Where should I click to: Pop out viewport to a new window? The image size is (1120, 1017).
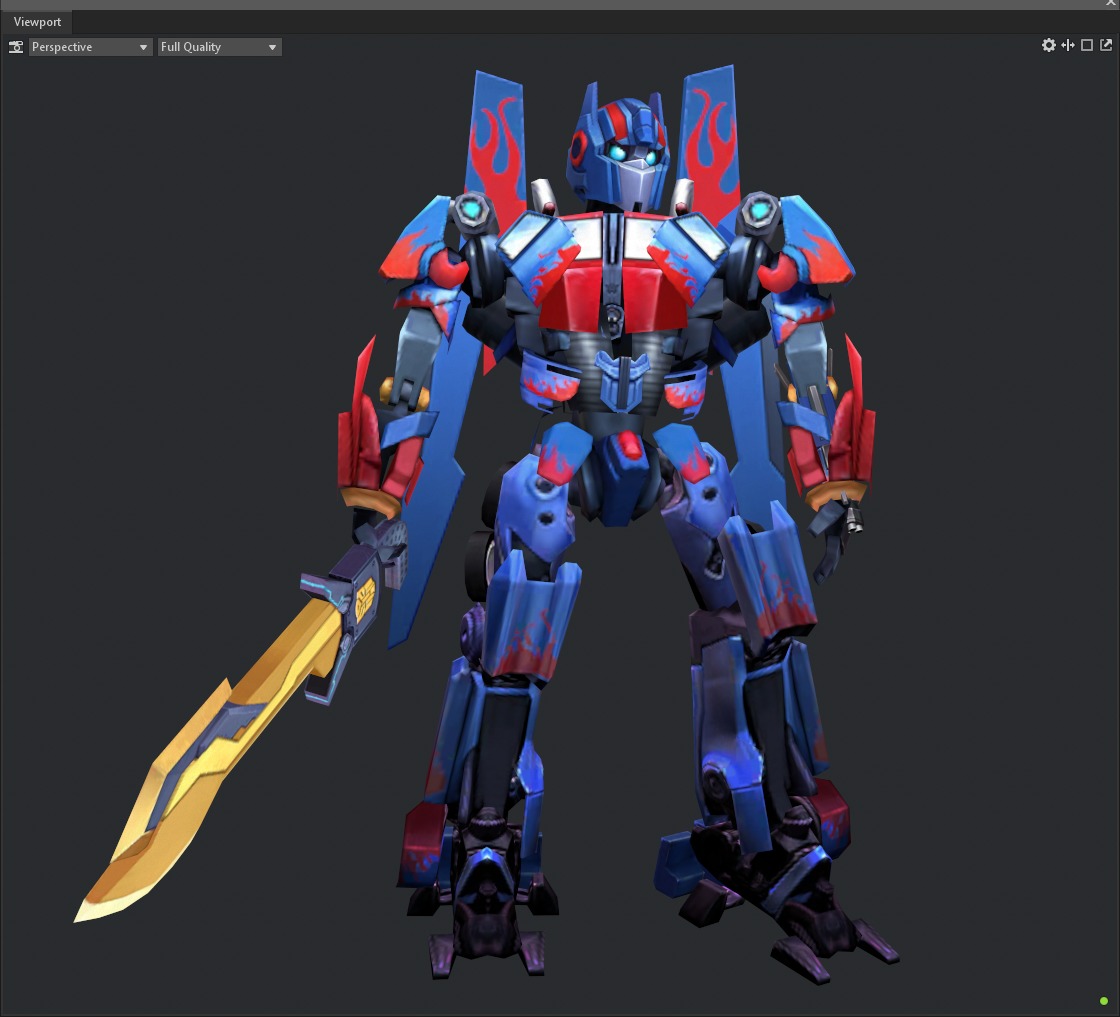click(1106, 45)
